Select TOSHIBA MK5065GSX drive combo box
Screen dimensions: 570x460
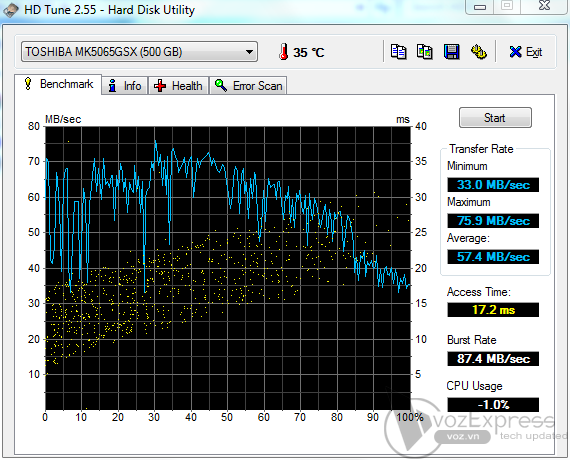click(139, 52)
